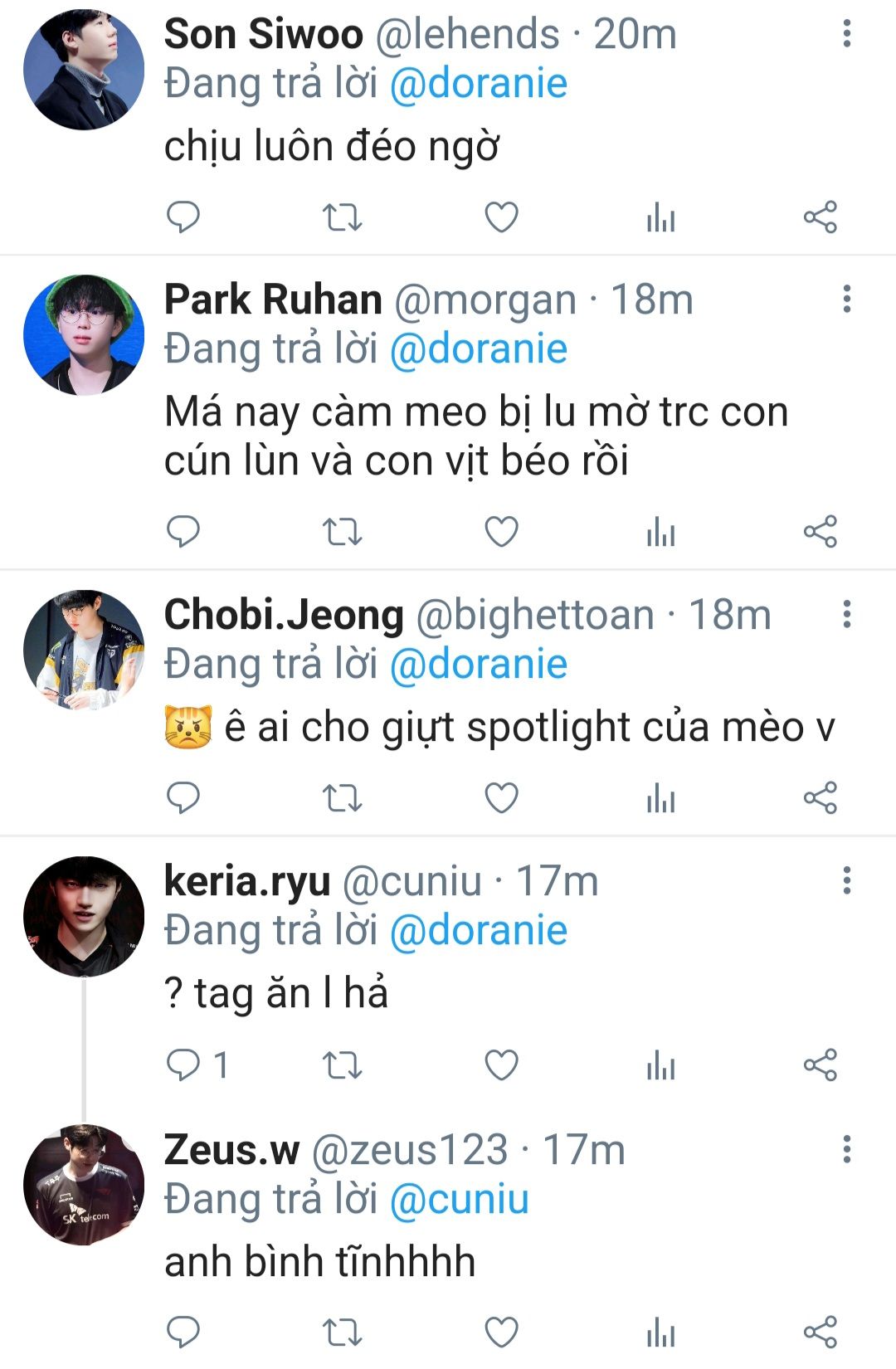Retweet Zeus.w's reply
This screenshot has height=1369, width=896.
342,1332
